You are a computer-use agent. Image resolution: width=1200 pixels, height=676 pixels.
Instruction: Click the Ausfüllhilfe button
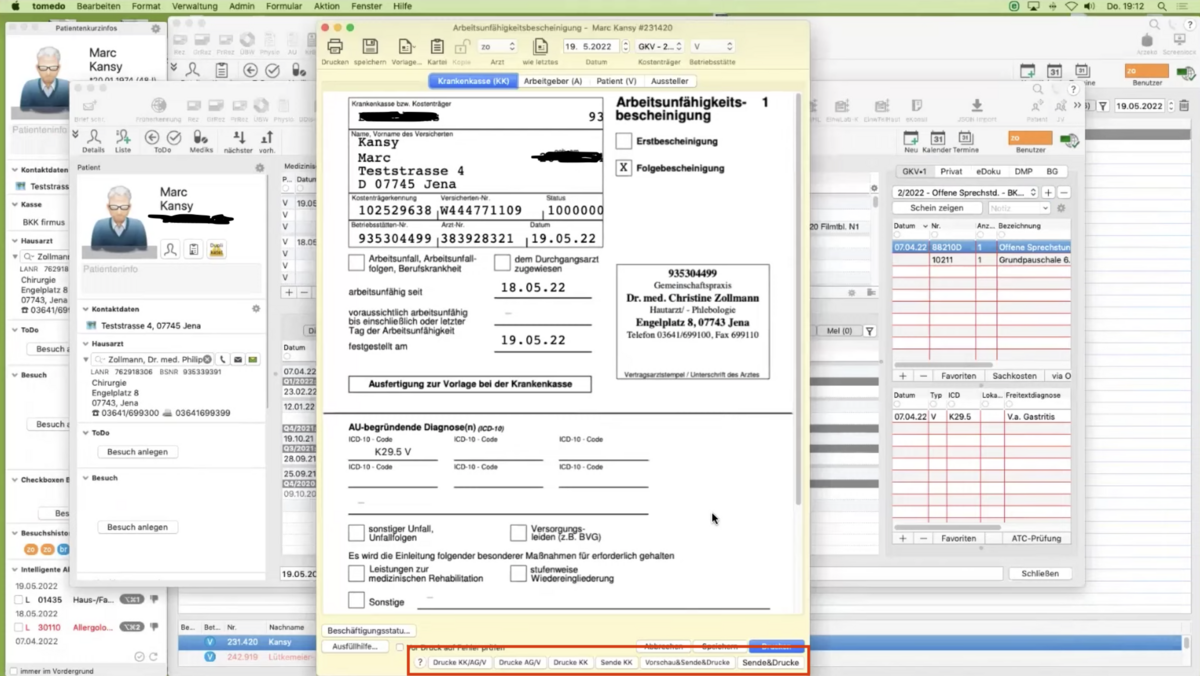(x=355, y=646)
